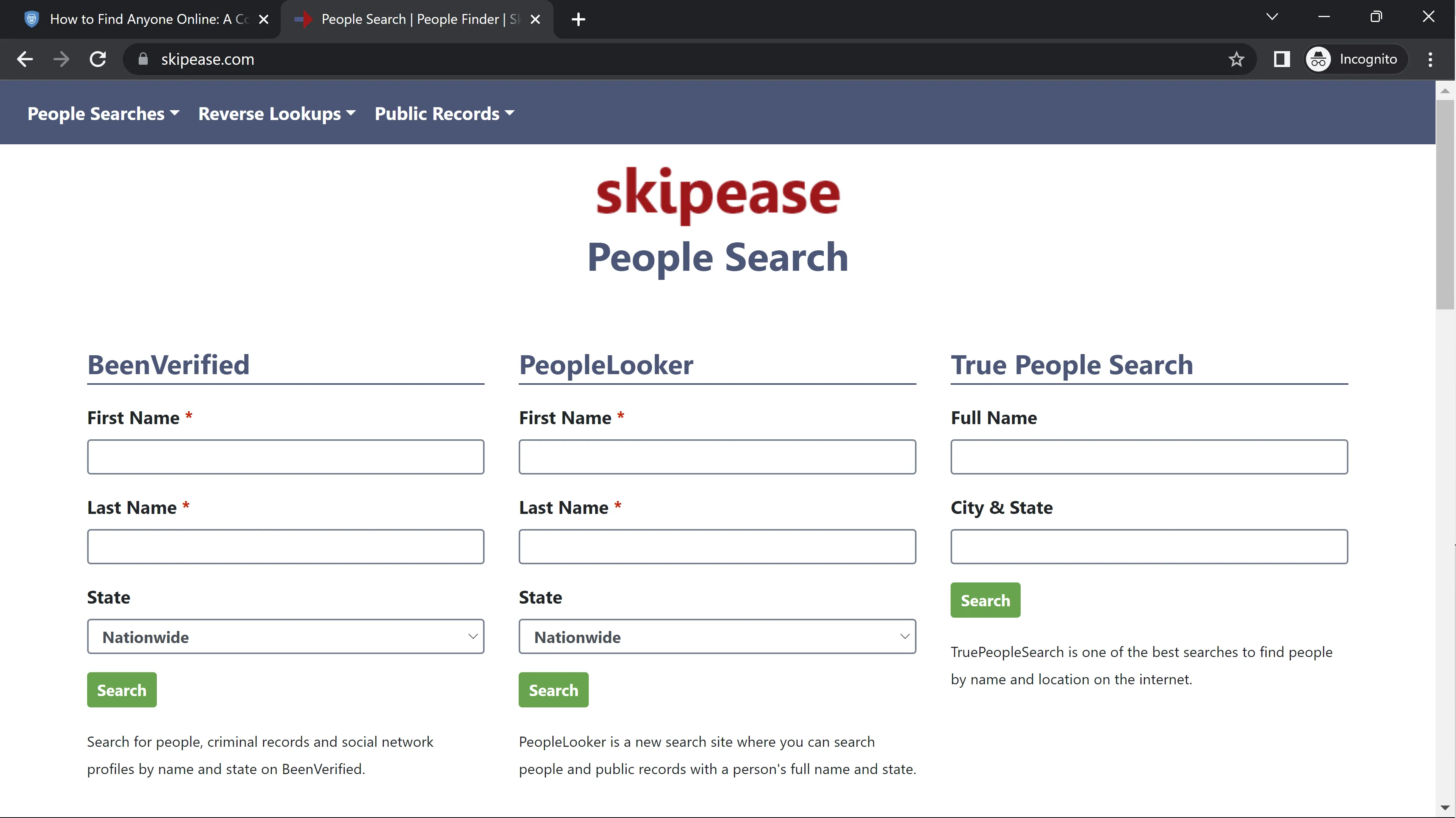
Task: Open the Public Records dropdown
Action: tap(444, 114)
